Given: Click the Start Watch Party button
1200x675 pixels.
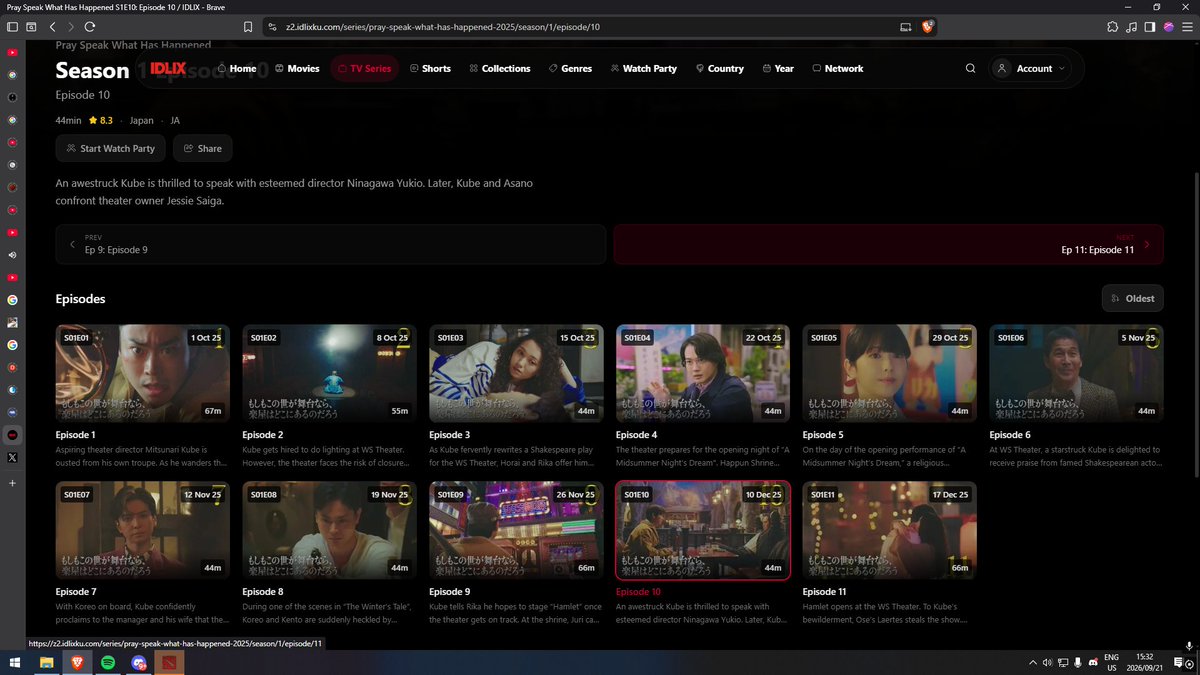Looking at the screenshot, I should coord(110,148).
